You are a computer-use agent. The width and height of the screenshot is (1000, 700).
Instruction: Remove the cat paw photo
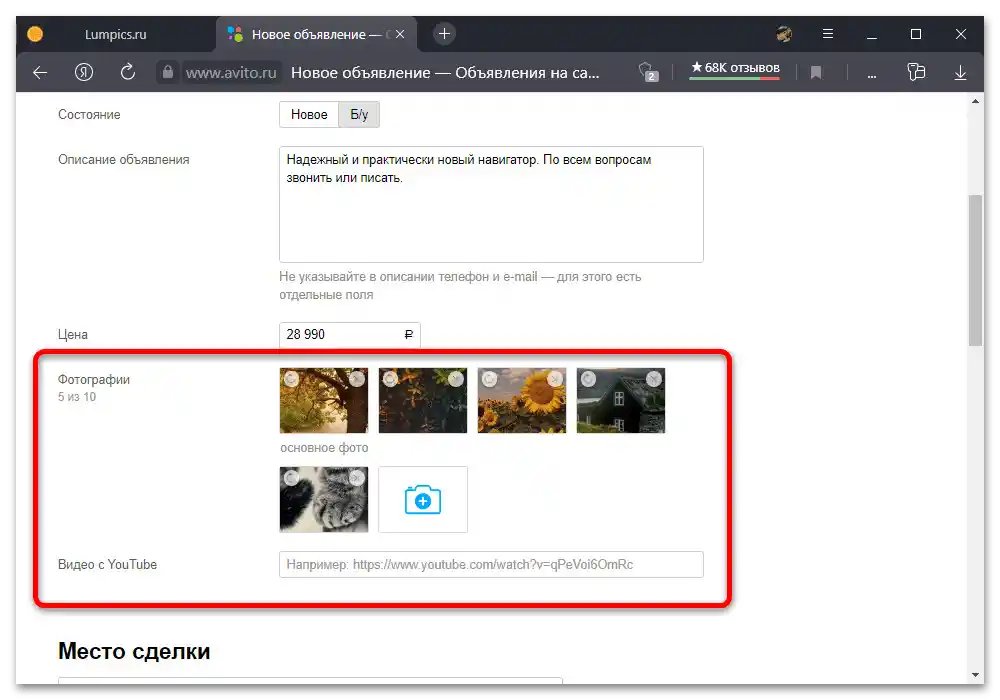point(357,478)
